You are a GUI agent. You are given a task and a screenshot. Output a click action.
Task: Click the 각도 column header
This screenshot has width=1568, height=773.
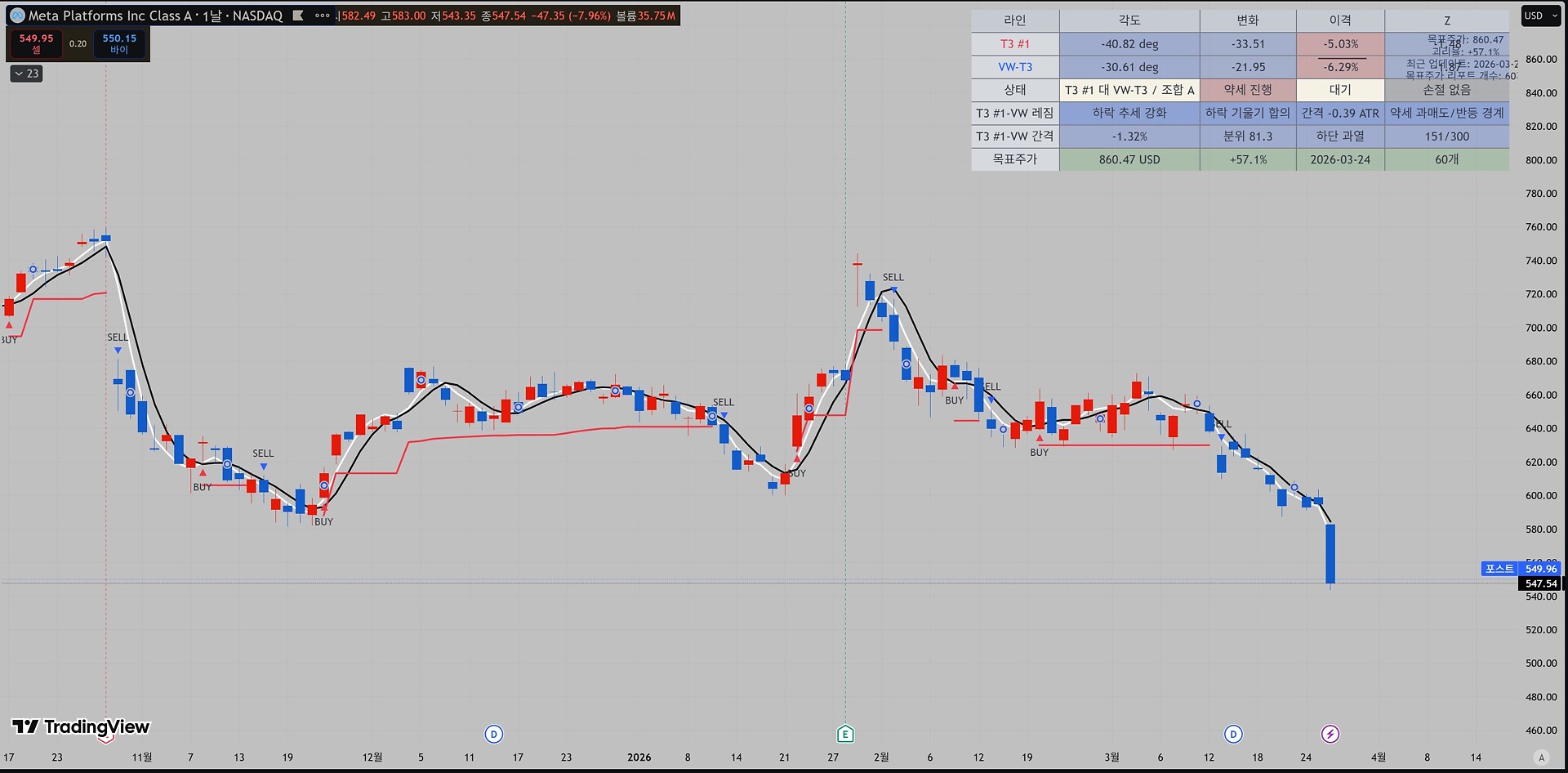click(1129, 20)
